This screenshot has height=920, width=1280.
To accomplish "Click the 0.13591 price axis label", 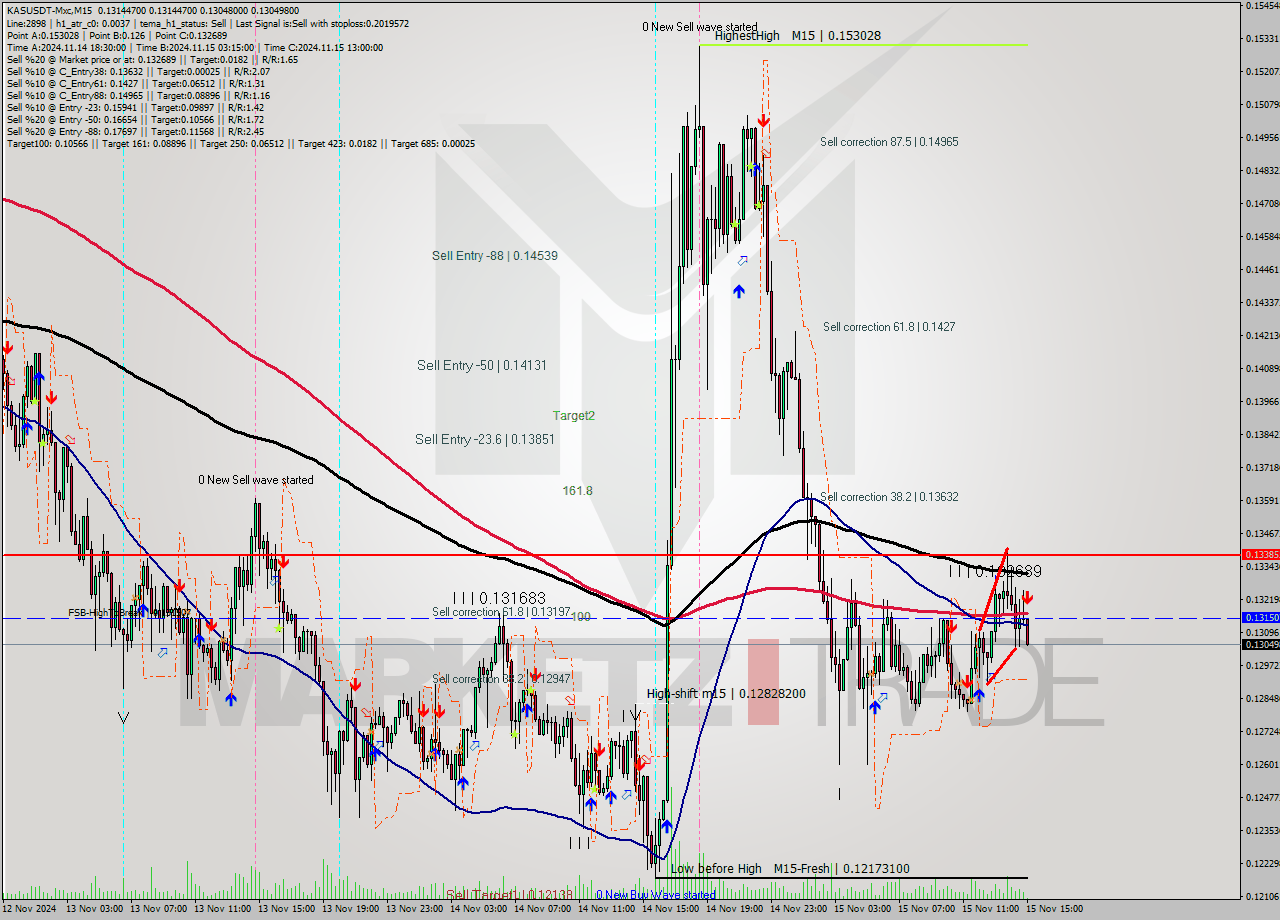I will point(1262,501).
